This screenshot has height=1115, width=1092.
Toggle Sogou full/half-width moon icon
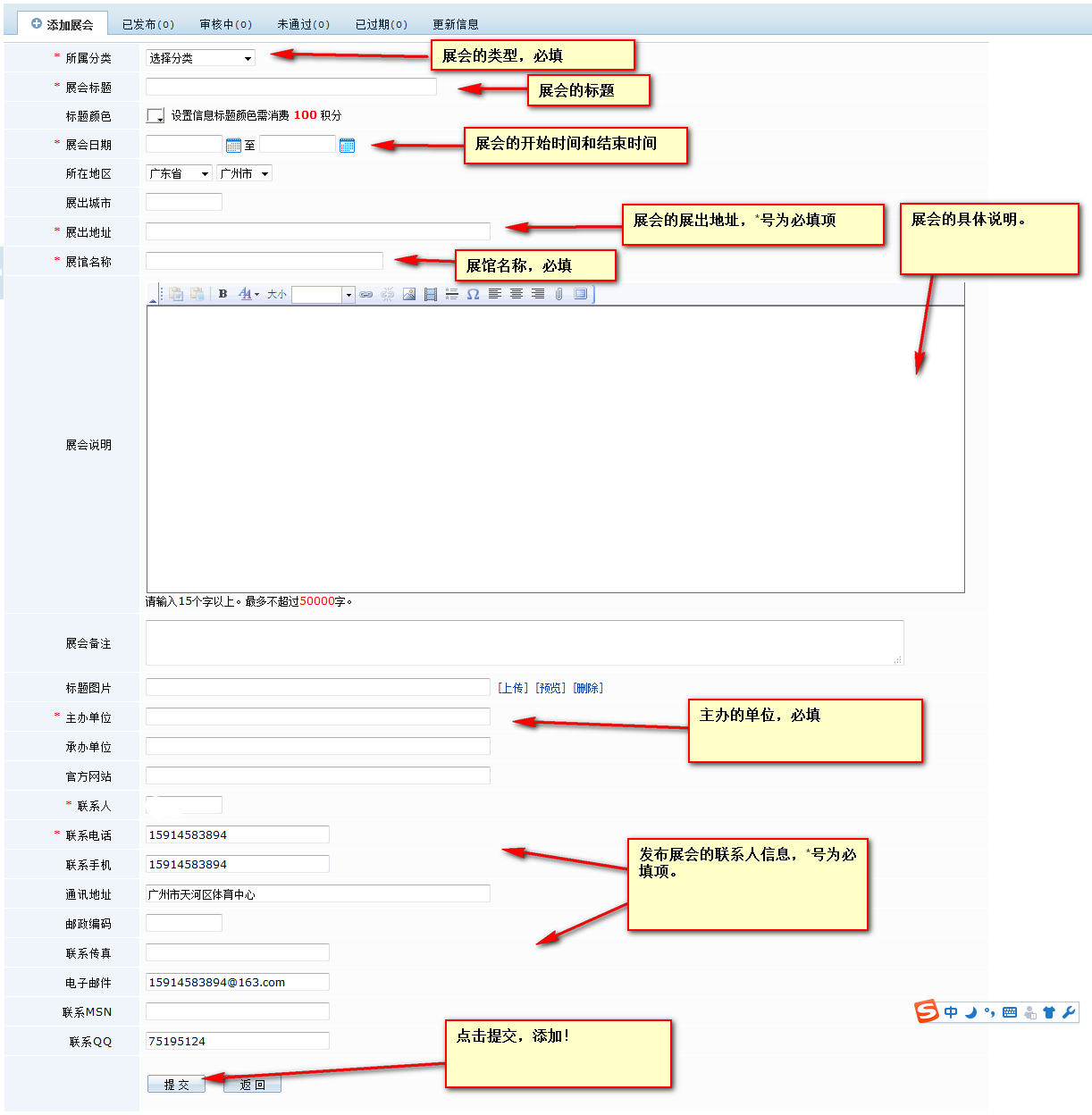970,1012
